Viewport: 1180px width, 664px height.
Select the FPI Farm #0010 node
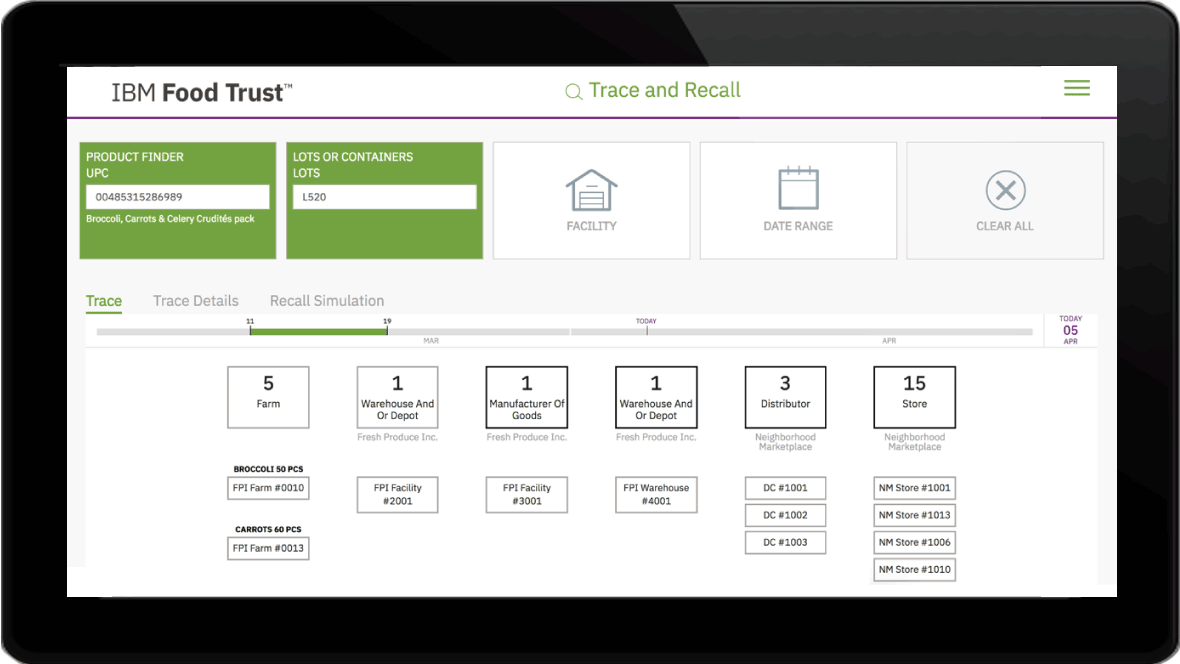point(268,487)
